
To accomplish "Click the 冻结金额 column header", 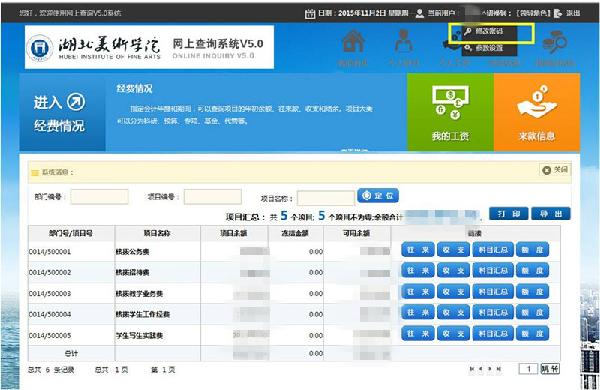I will (295, 233).
